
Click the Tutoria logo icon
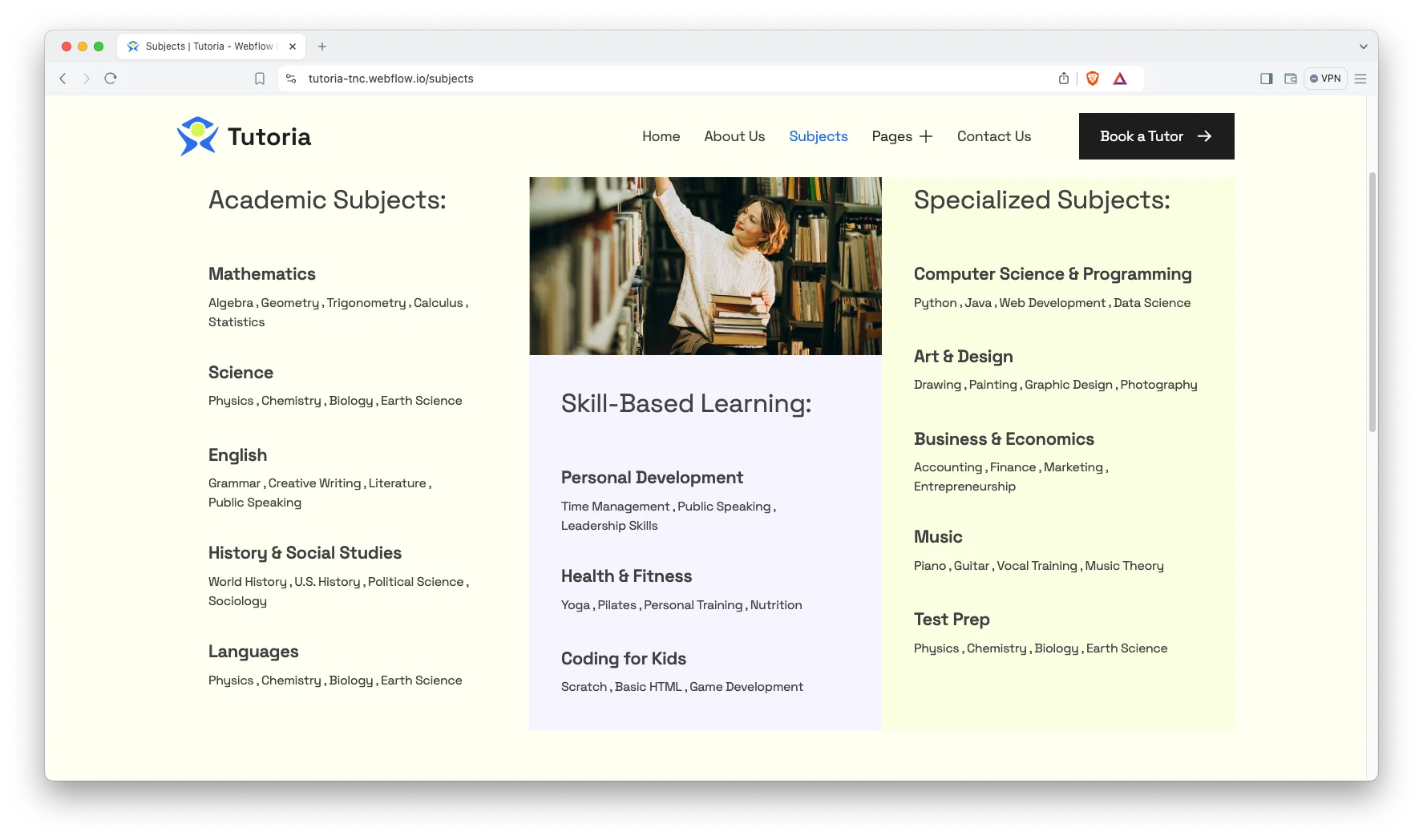tap(197, 136)
